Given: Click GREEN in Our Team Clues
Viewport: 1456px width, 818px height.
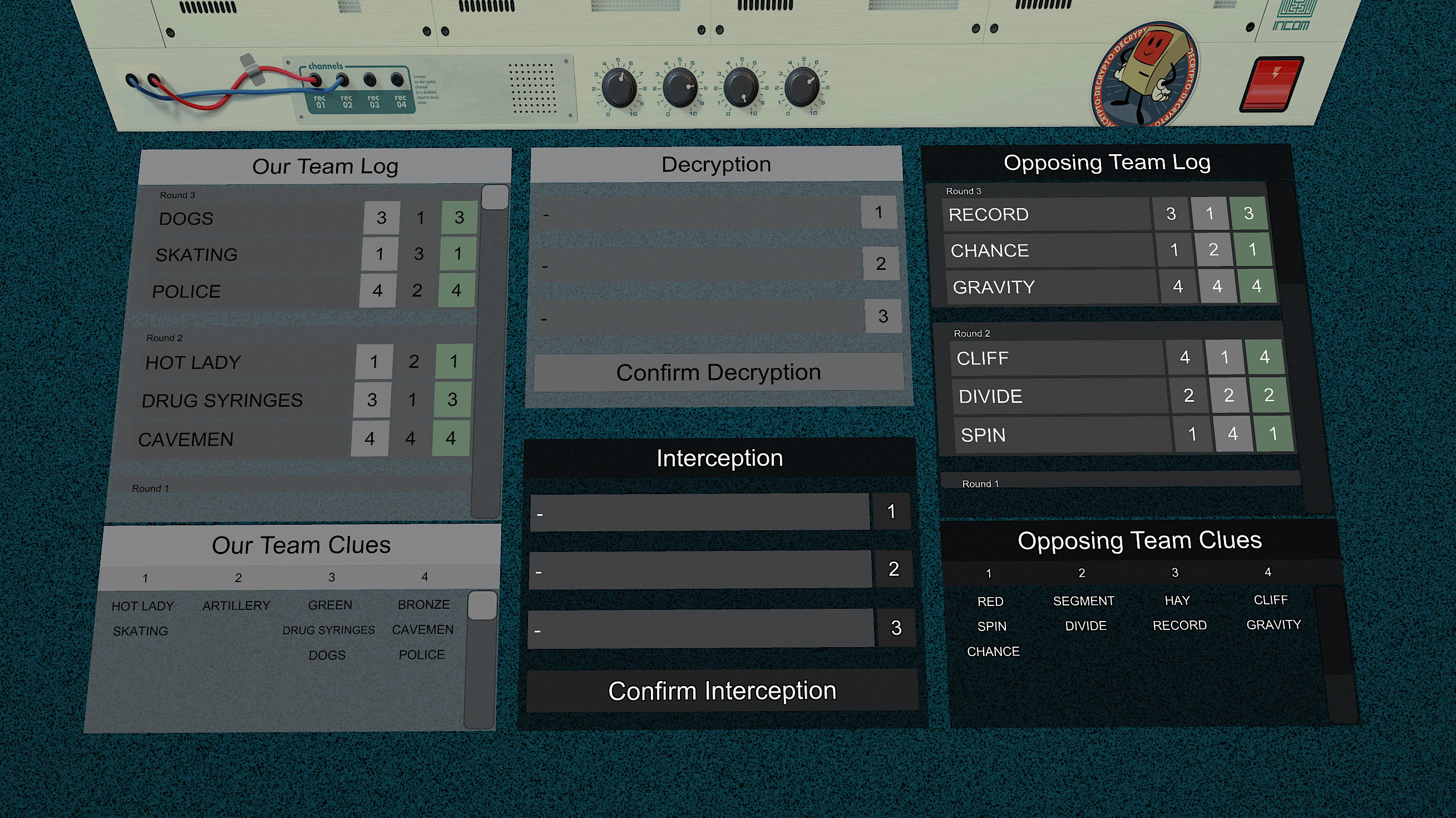Looking at the screenshot, I should pos(330,605).
